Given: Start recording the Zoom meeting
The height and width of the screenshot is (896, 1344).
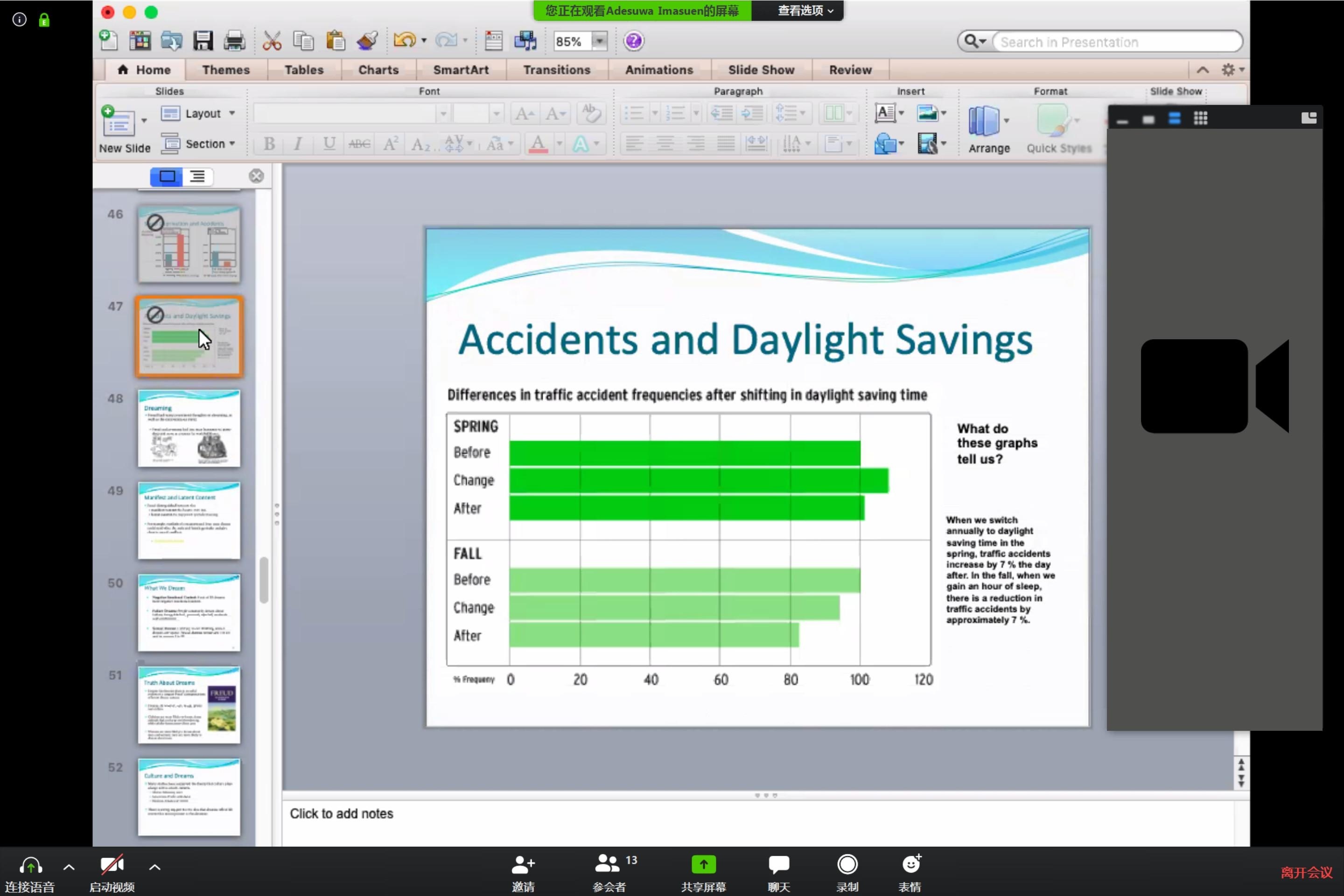Looking at the screenshot, I should point(847,872).
